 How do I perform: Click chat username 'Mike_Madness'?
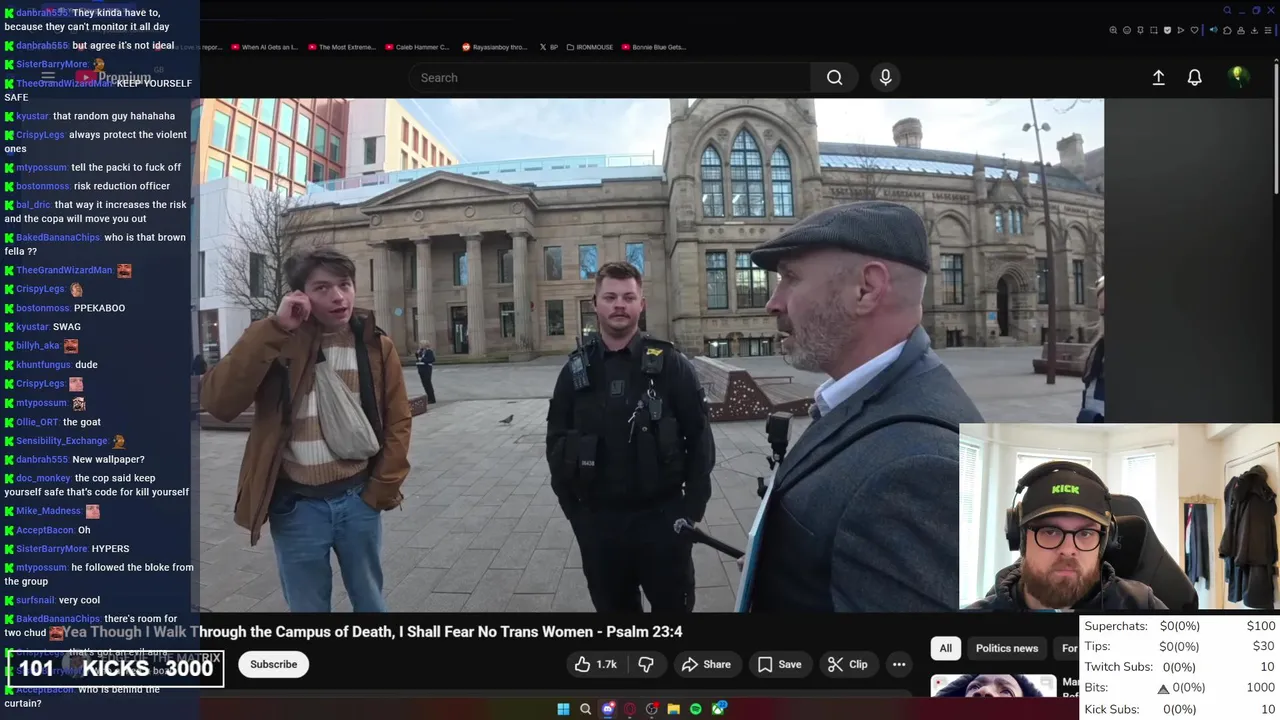tap(48, 511)
